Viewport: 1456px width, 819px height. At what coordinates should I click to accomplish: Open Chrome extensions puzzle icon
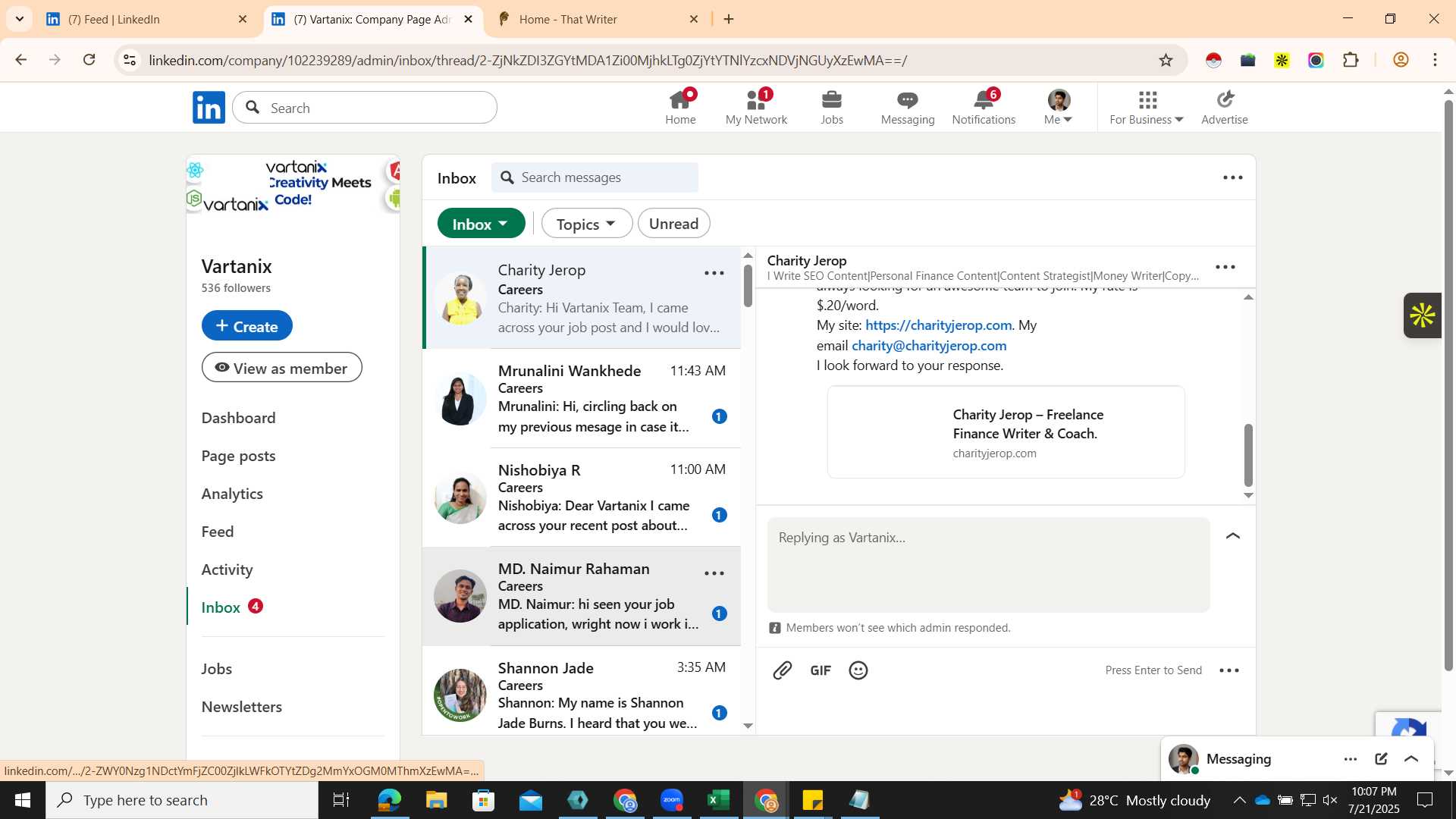pos(1351,60)
